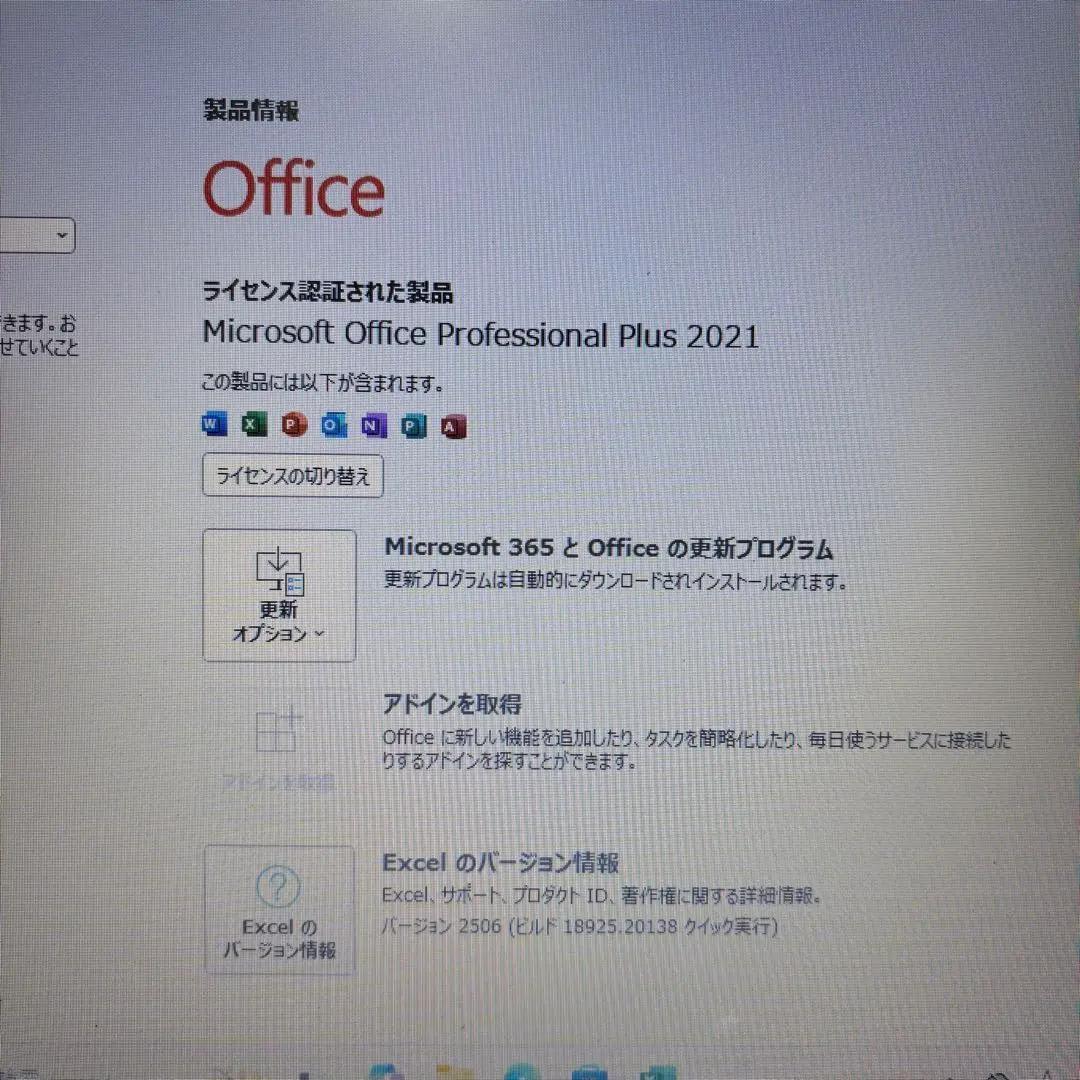The image size is (1080, 1080).
Task: Click the red Office logo
Action: point(293,188)
